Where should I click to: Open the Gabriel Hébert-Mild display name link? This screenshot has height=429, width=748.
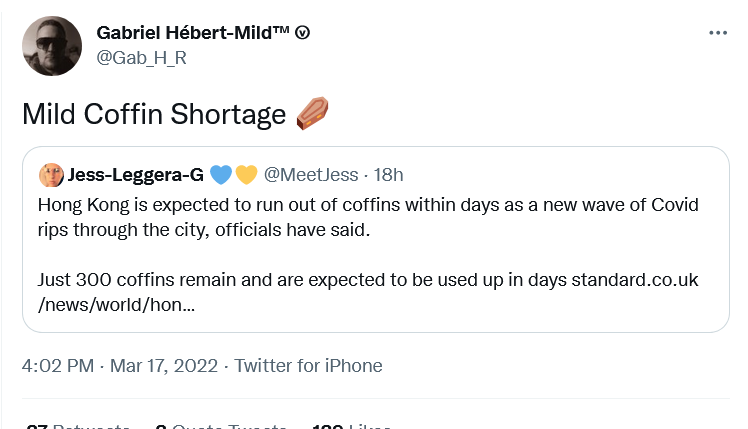click(193, 33)
